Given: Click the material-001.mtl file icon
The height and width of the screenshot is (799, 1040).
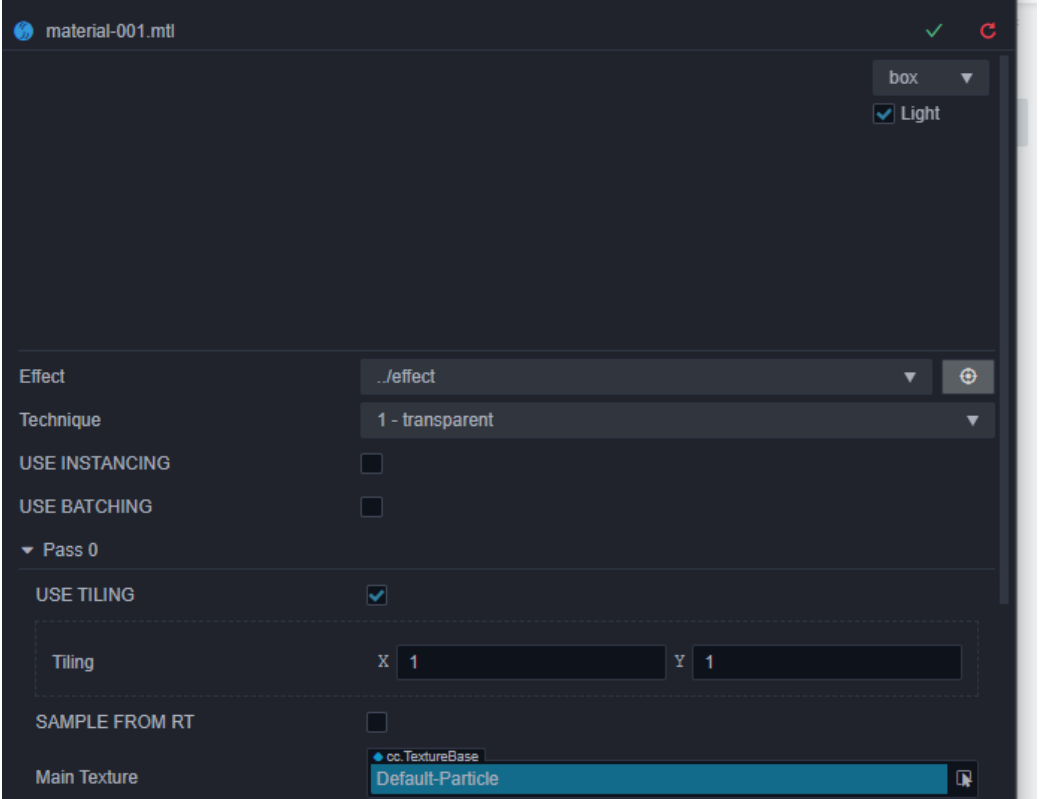Looking at the screenshot, I should pos(24,31).
